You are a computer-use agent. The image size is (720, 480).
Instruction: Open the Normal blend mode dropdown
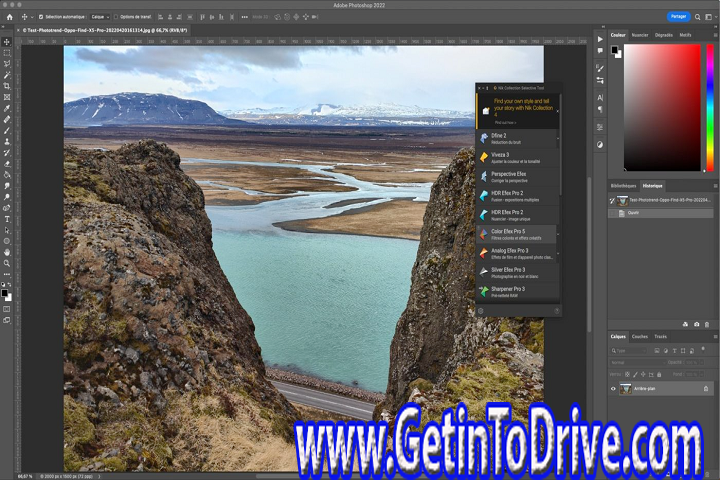click(638, 362)
